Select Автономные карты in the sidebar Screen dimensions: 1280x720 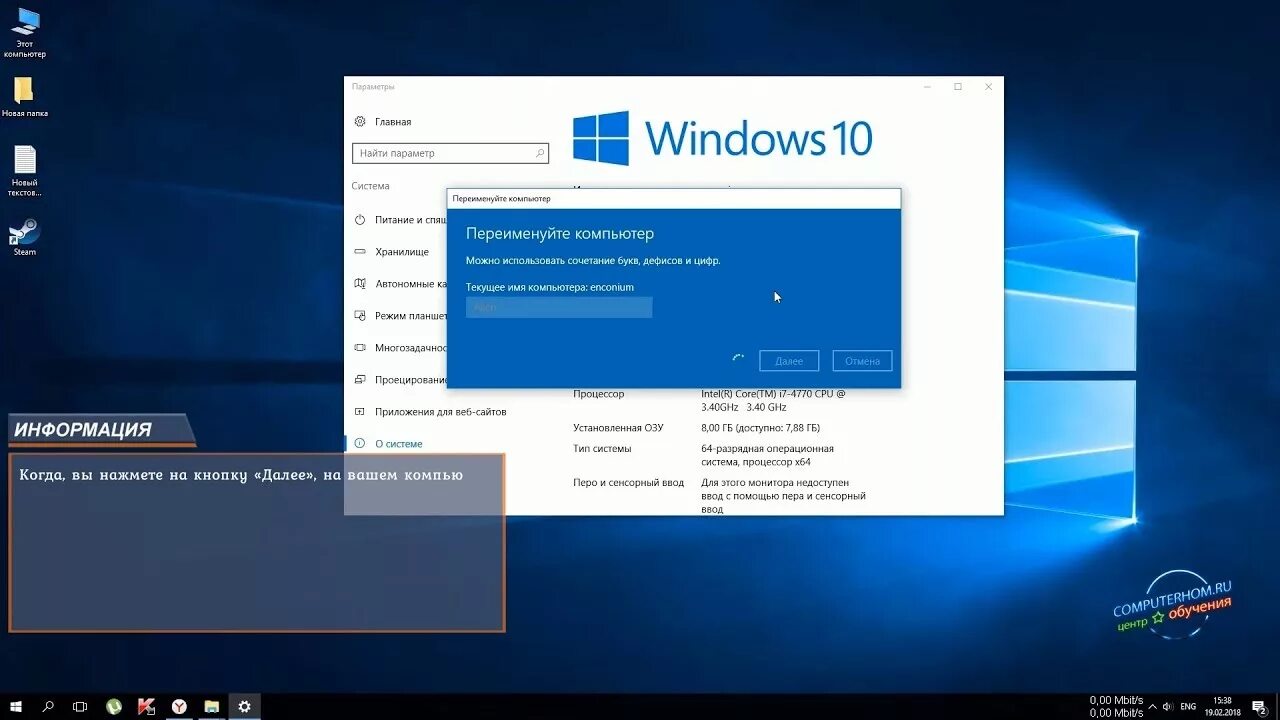point(400,284)
